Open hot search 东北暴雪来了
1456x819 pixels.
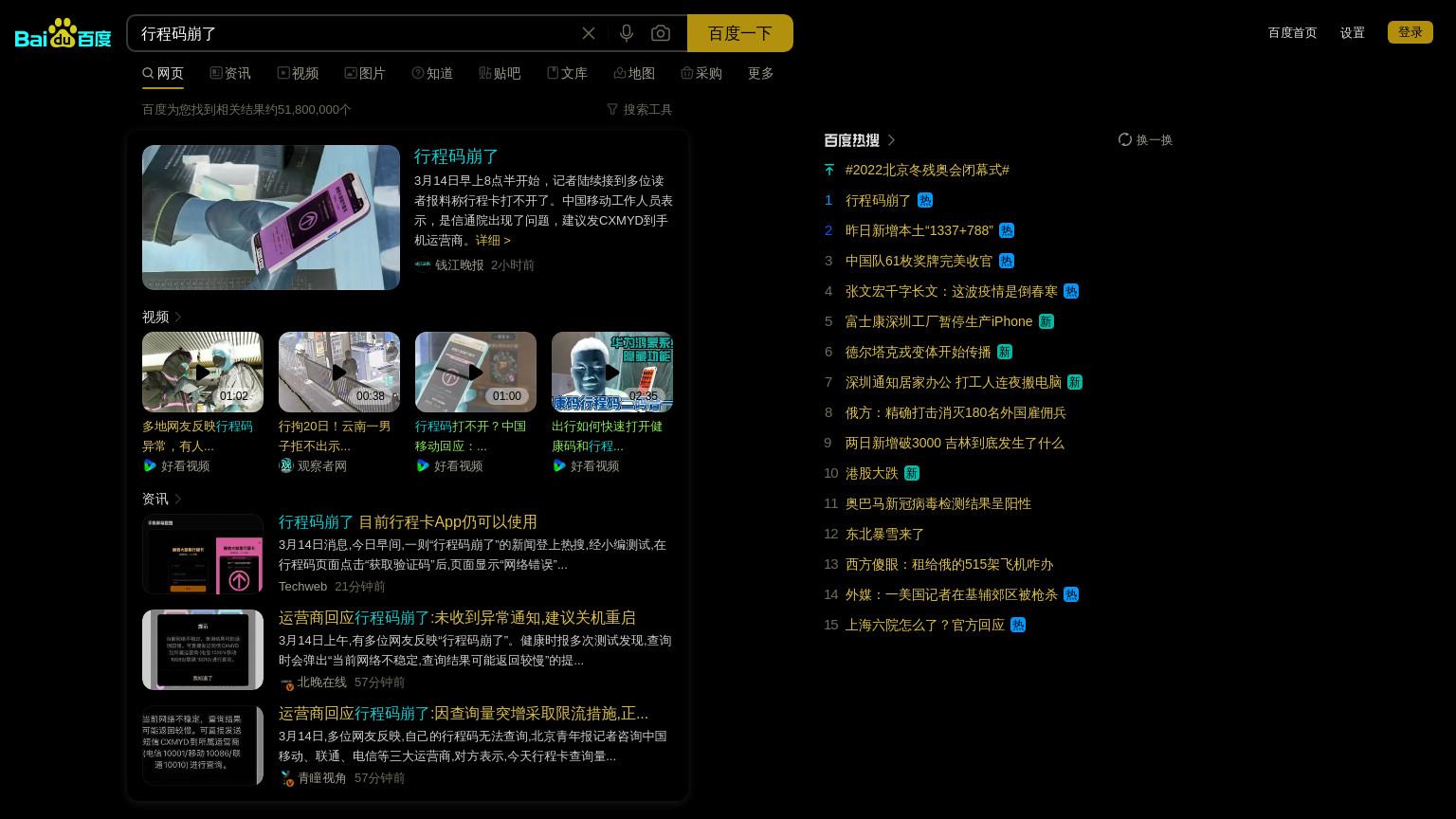(885, 534)
